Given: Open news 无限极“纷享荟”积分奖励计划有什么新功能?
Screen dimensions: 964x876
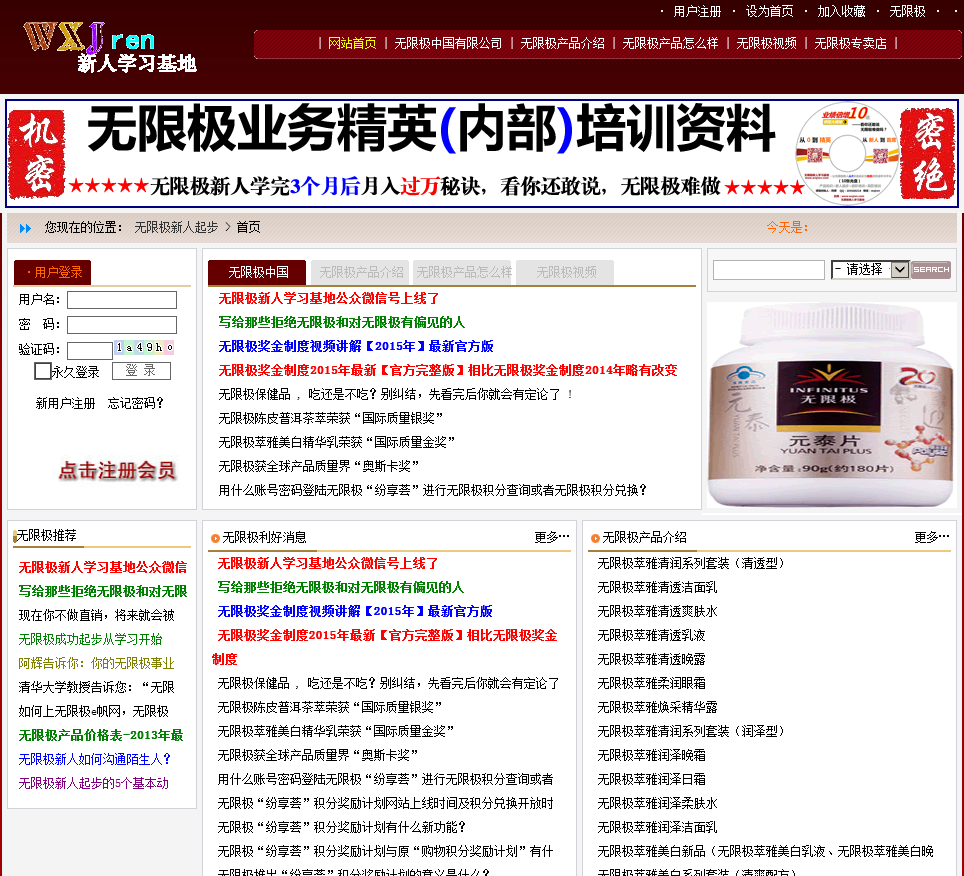Looking at the screenshot, I should [342, 827].
